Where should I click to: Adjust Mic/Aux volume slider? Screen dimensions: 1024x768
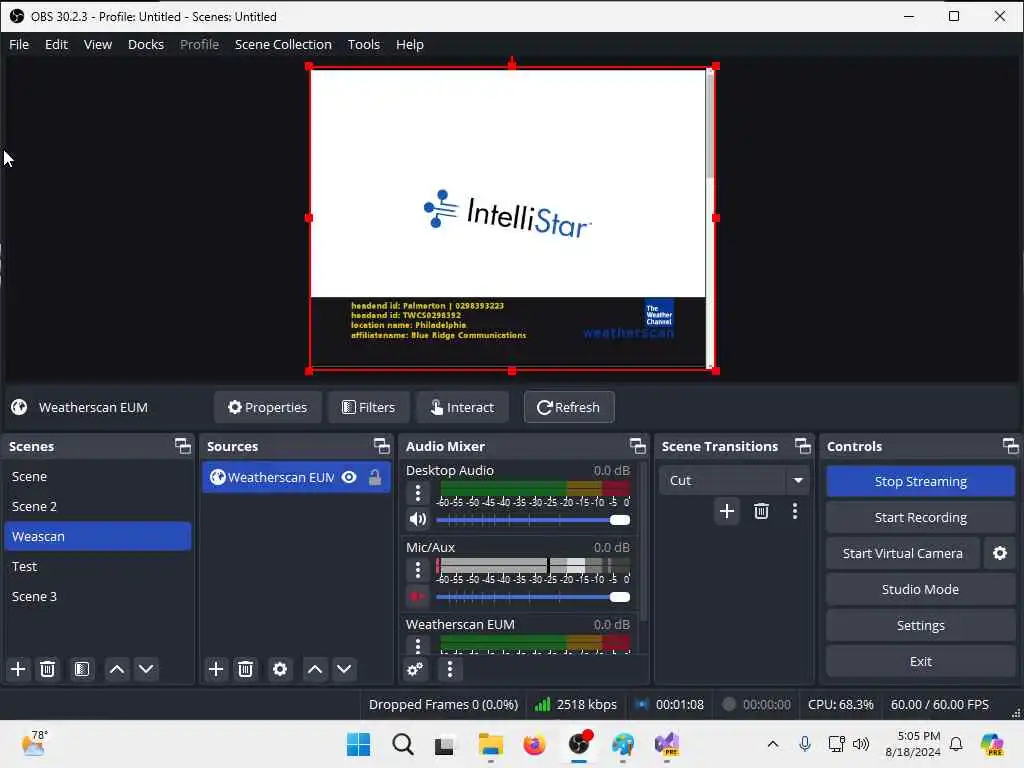click(533, 597)
